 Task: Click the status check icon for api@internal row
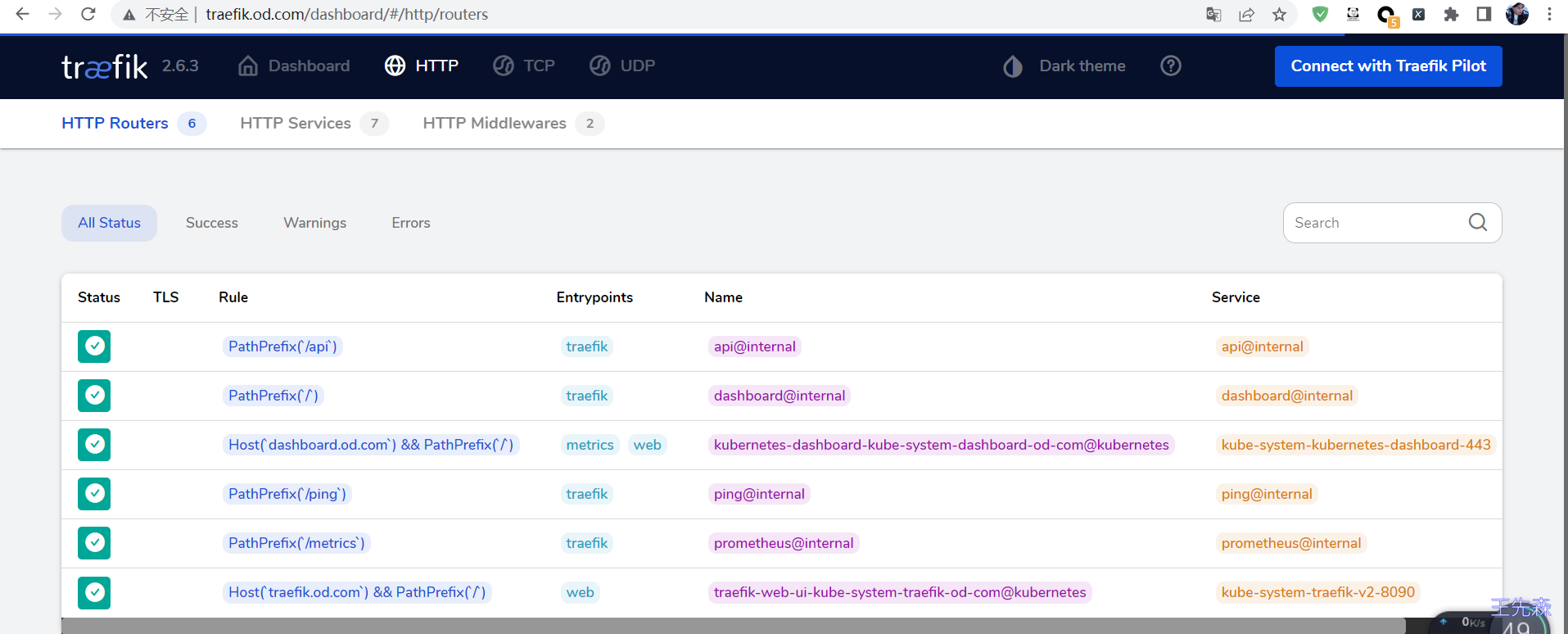94,346
